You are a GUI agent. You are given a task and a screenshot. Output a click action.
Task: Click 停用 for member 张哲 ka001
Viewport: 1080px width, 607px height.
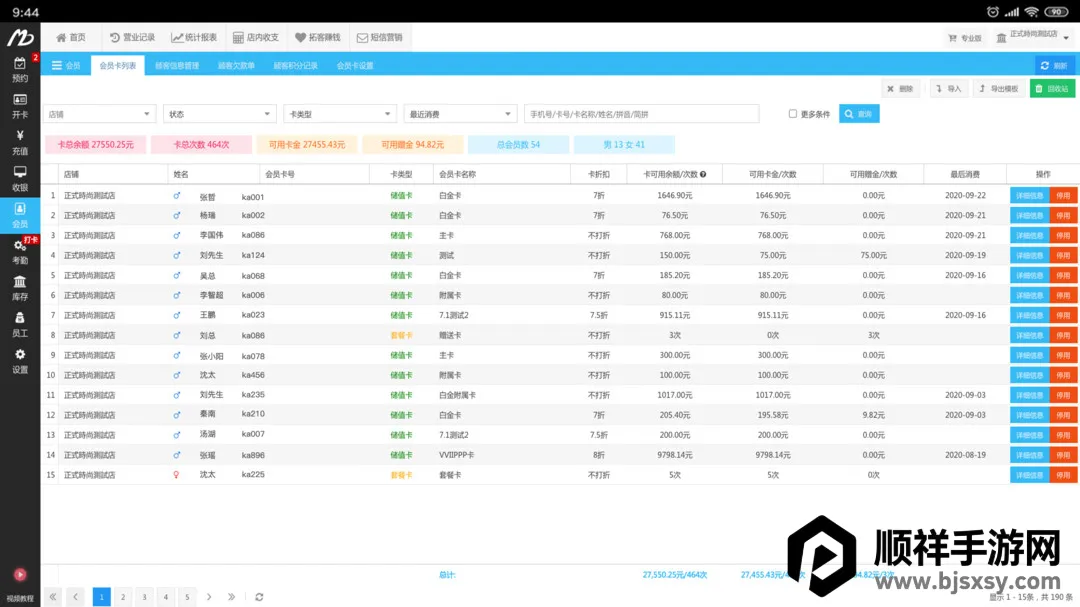pyautogui.click(x=1063, y=196)
